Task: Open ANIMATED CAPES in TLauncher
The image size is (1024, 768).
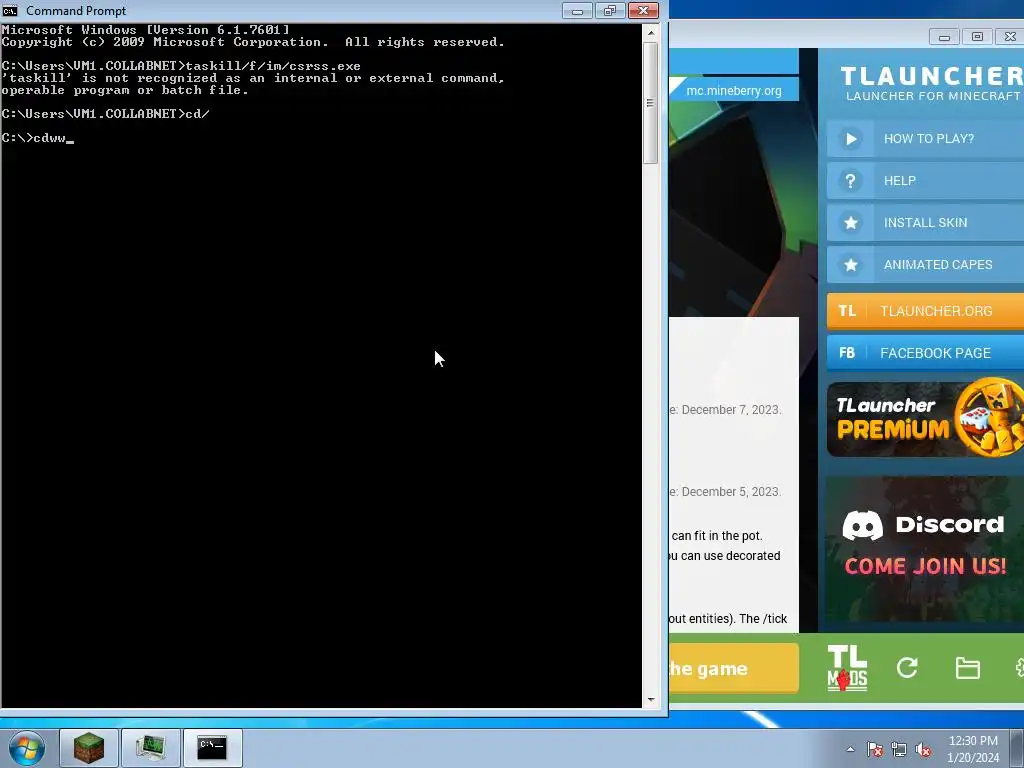Action: point(925,264)
